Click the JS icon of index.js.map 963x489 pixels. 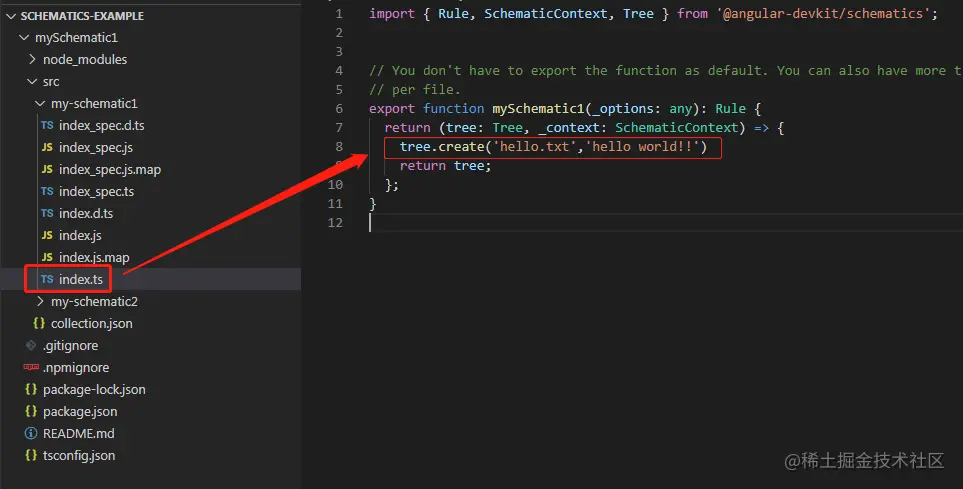[47, 257]
